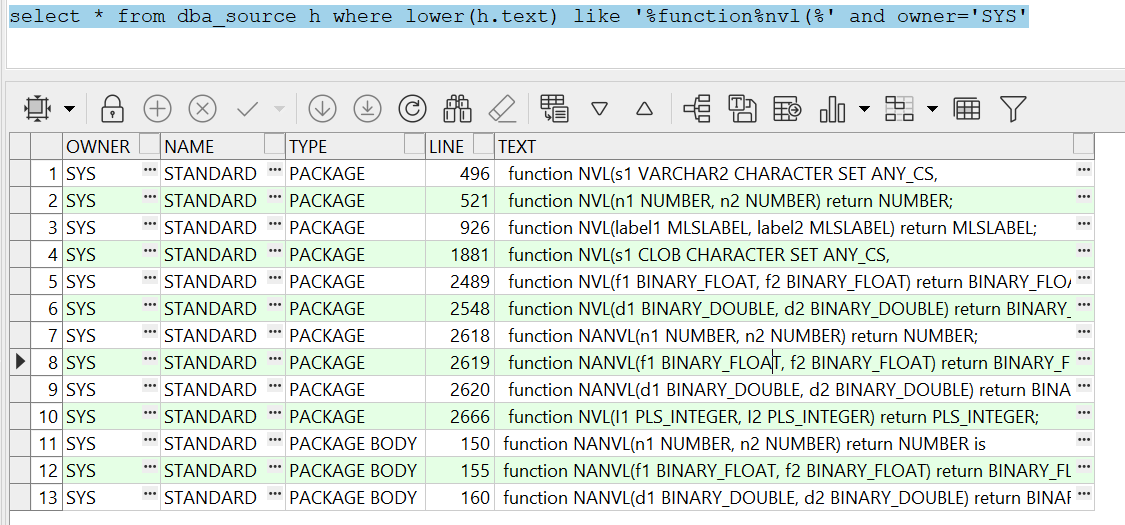Click the text 'function NVL(I1 PLS_INTEGER, I2 PLS_INTEGER)'
Viewport: 1125px width, 525px height.
[692, 417]
